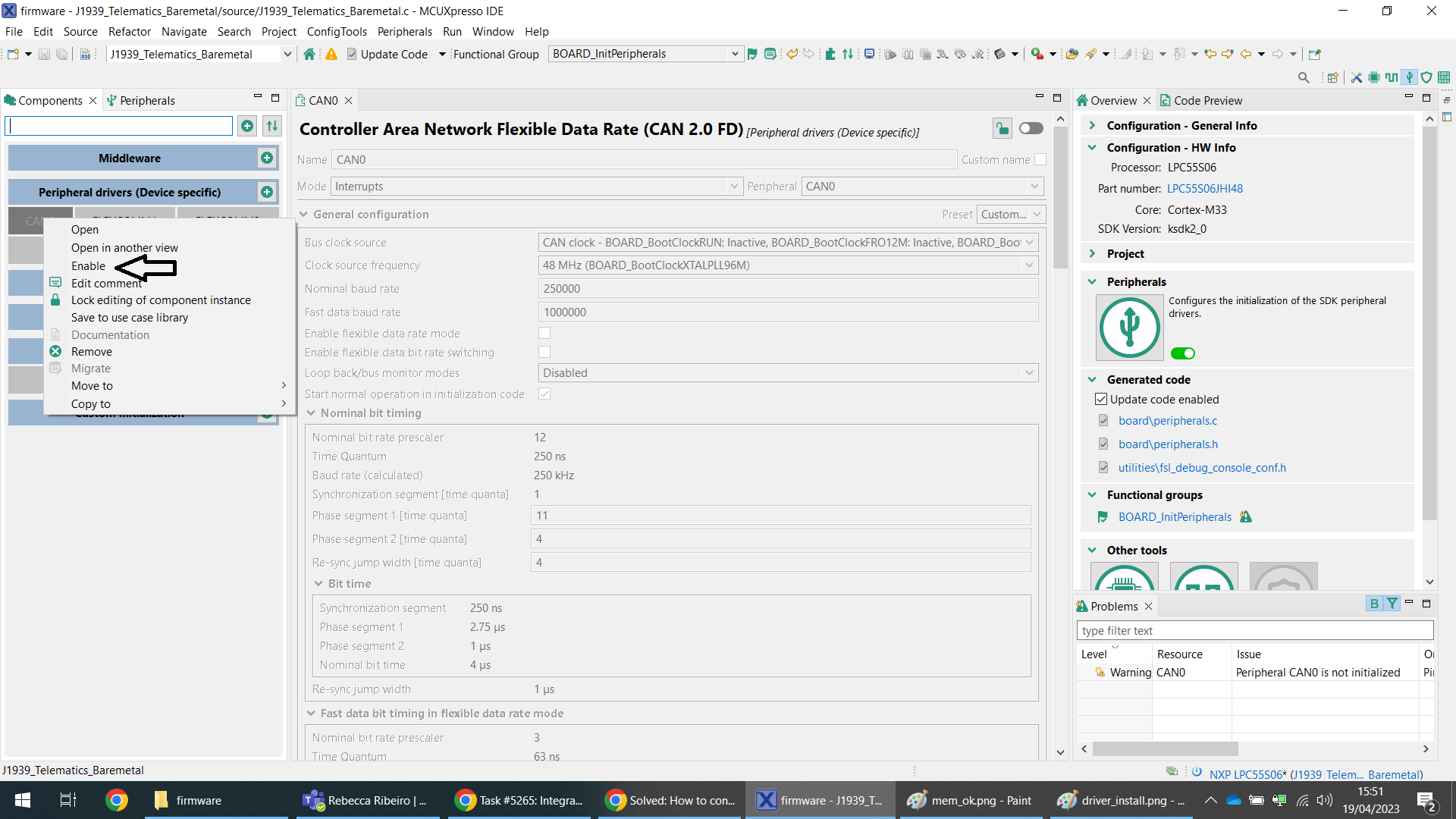Open the LPC55S06JHI48 part number link
1456x819 pixels.
[1204, 189]
